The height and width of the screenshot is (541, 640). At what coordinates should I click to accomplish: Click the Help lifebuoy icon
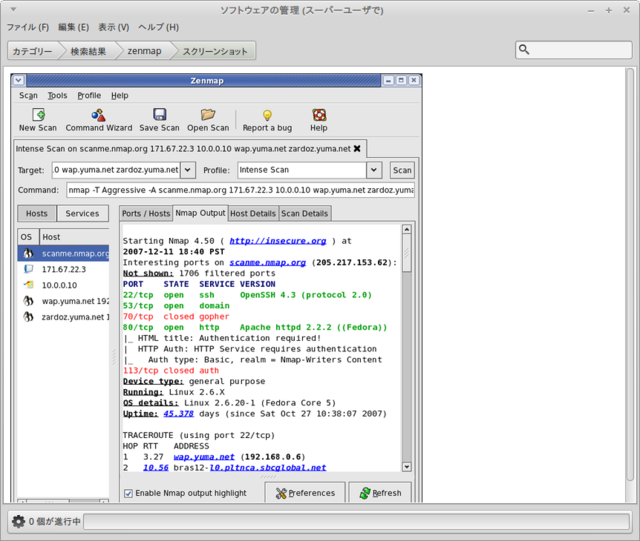pos(319,115)
